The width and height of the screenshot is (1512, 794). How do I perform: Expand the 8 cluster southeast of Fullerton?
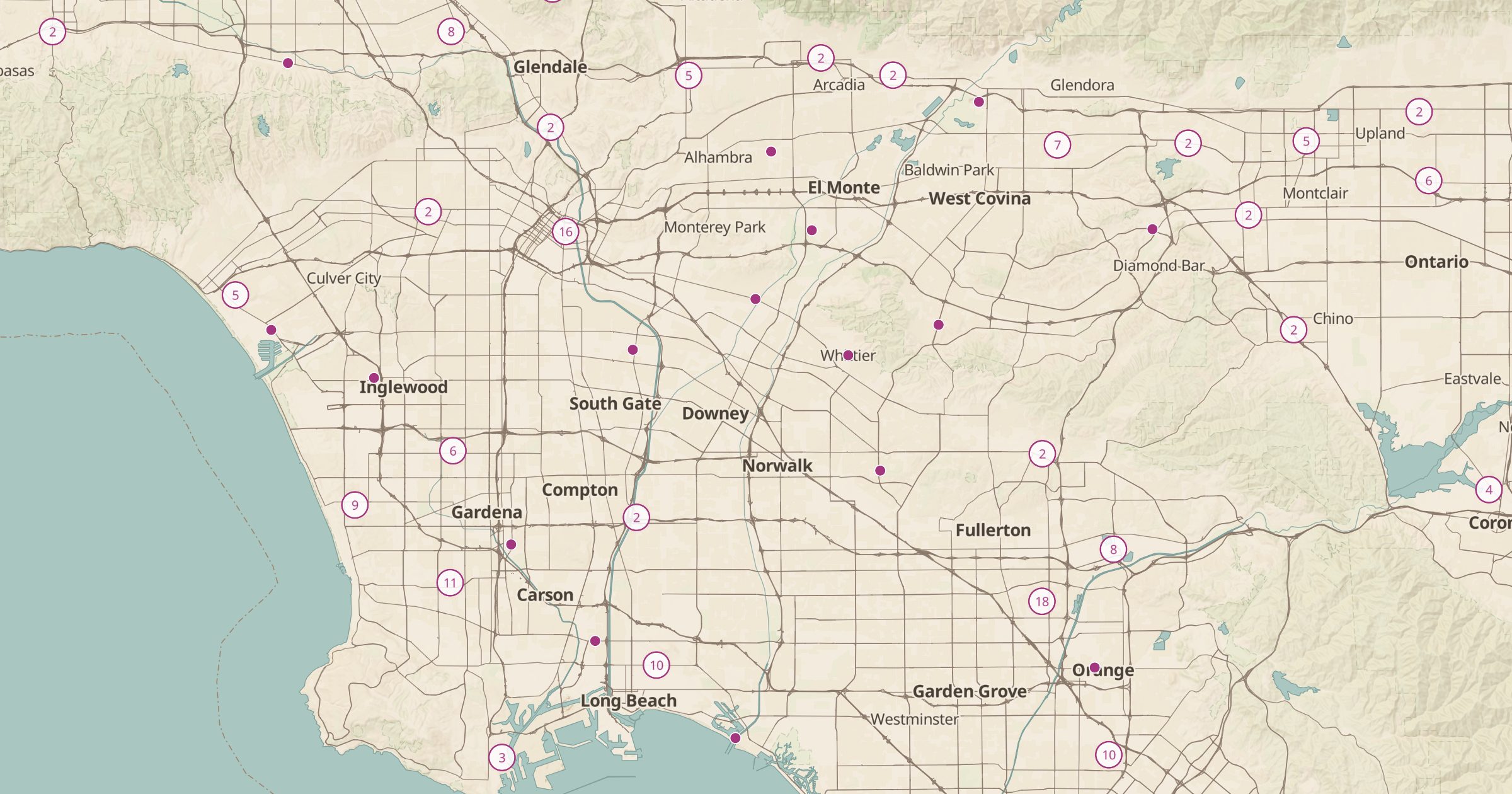pos(1113,549)
